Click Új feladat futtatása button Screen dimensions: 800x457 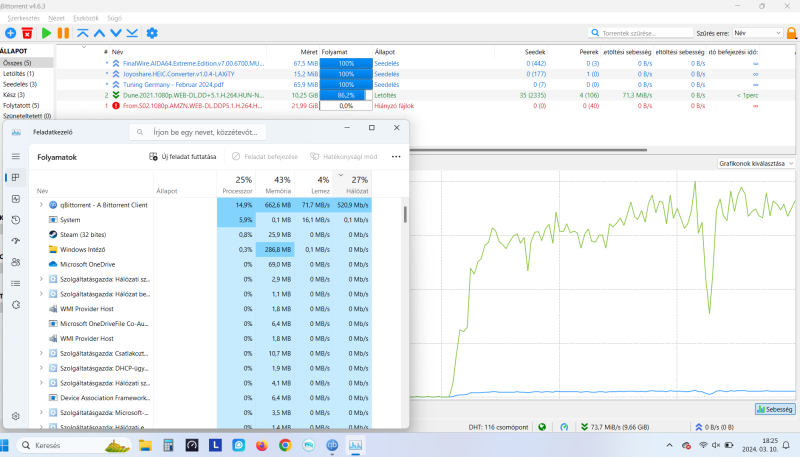pos(183,157)
